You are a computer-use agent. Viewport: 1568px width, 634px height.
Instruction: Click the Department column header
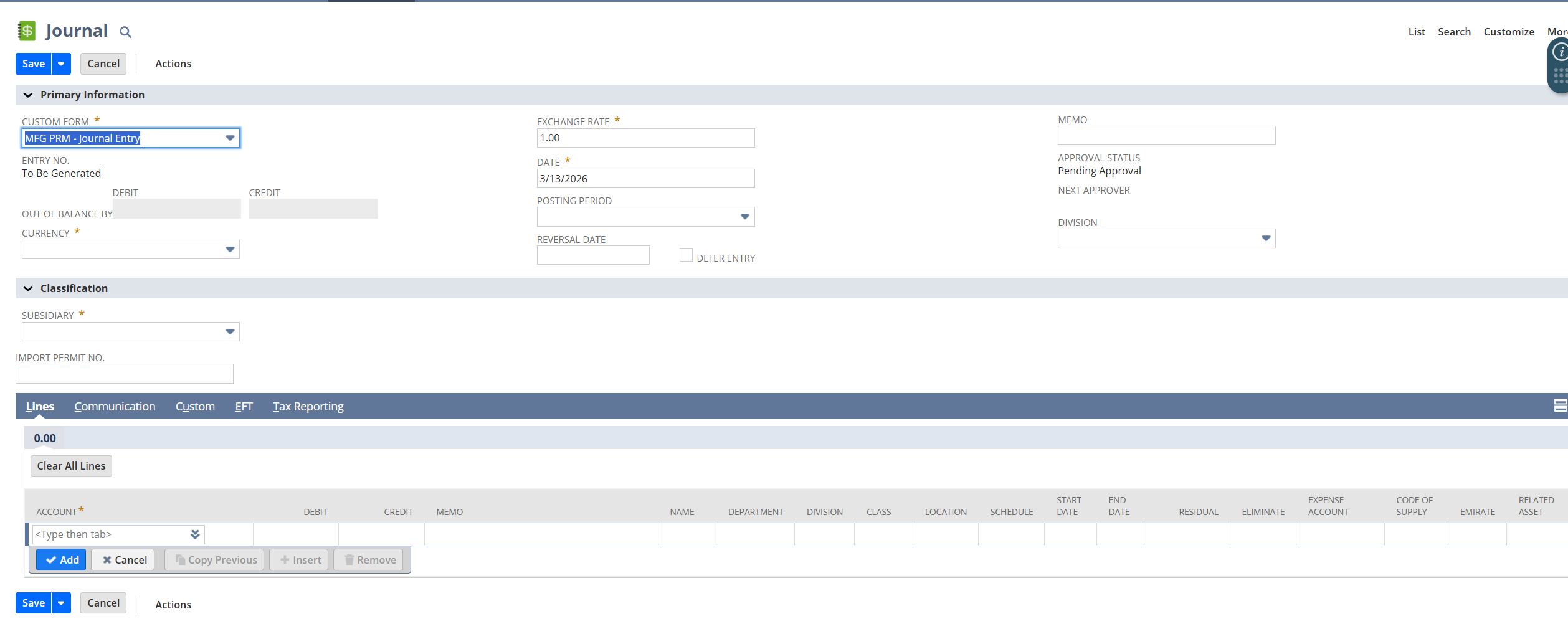[x=756, y=512]
